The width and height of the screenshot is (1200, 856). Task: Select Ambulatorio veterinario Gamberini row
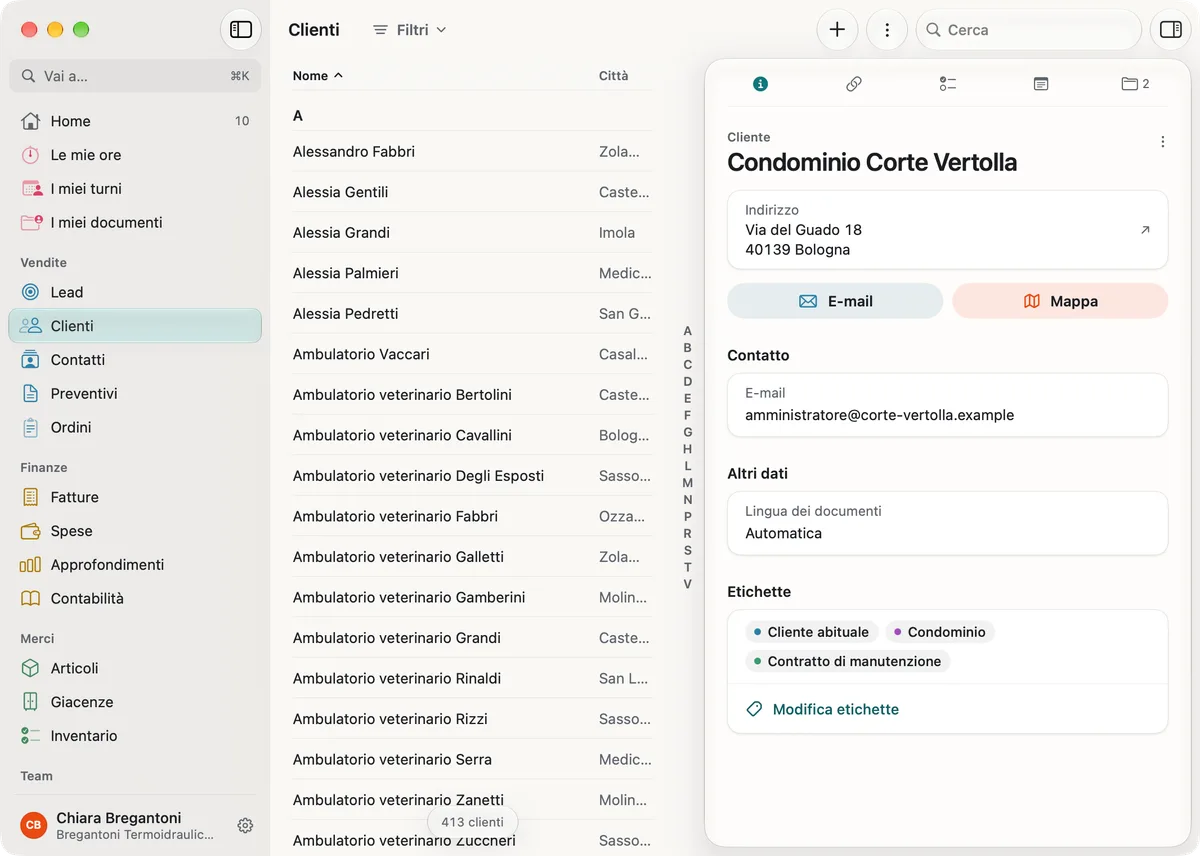[x=472, y=597]
